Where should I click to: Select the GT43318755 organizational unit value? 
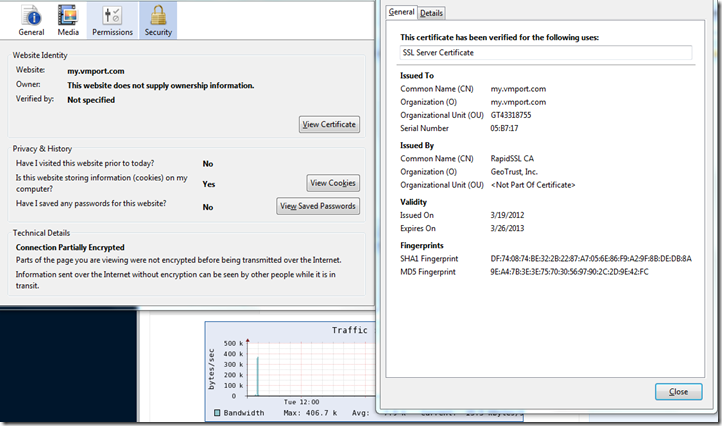511,115
